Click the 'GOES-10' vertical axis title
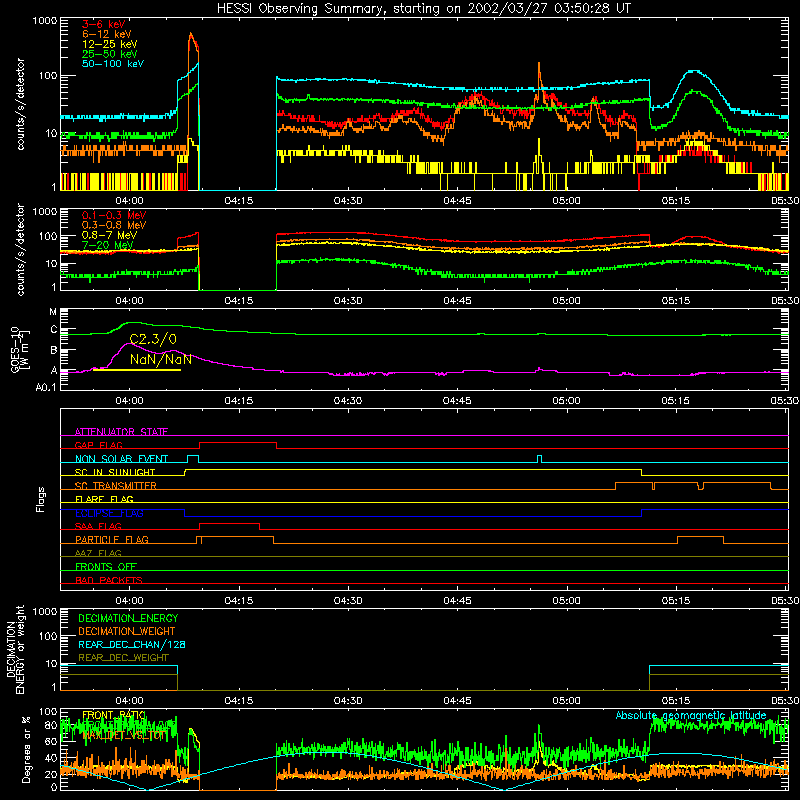The height and width of the screenshot is (800, 800). pos(15,349)
